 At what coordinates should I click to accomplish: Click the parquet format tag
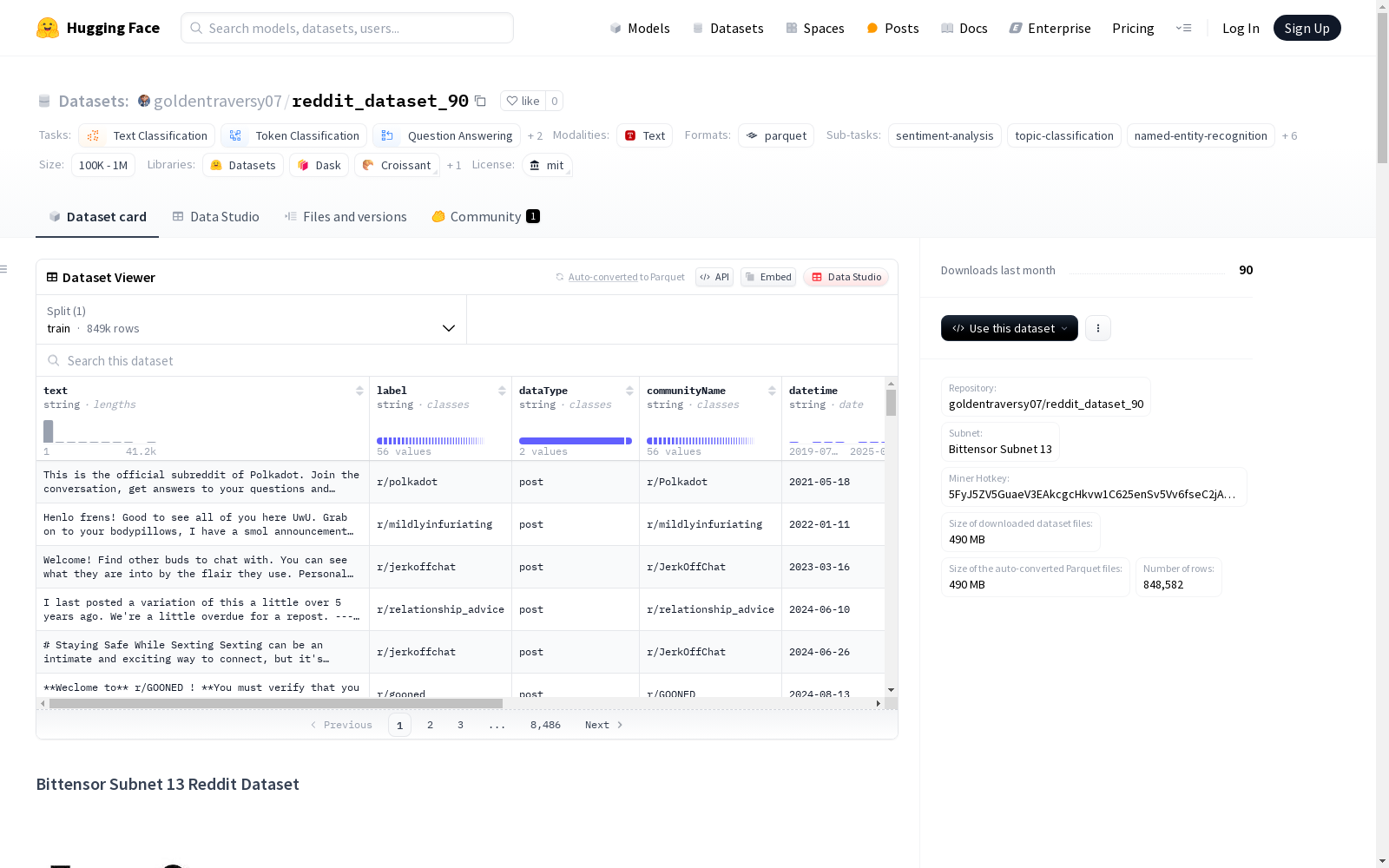pyautogui.click(x=776, y=135)
